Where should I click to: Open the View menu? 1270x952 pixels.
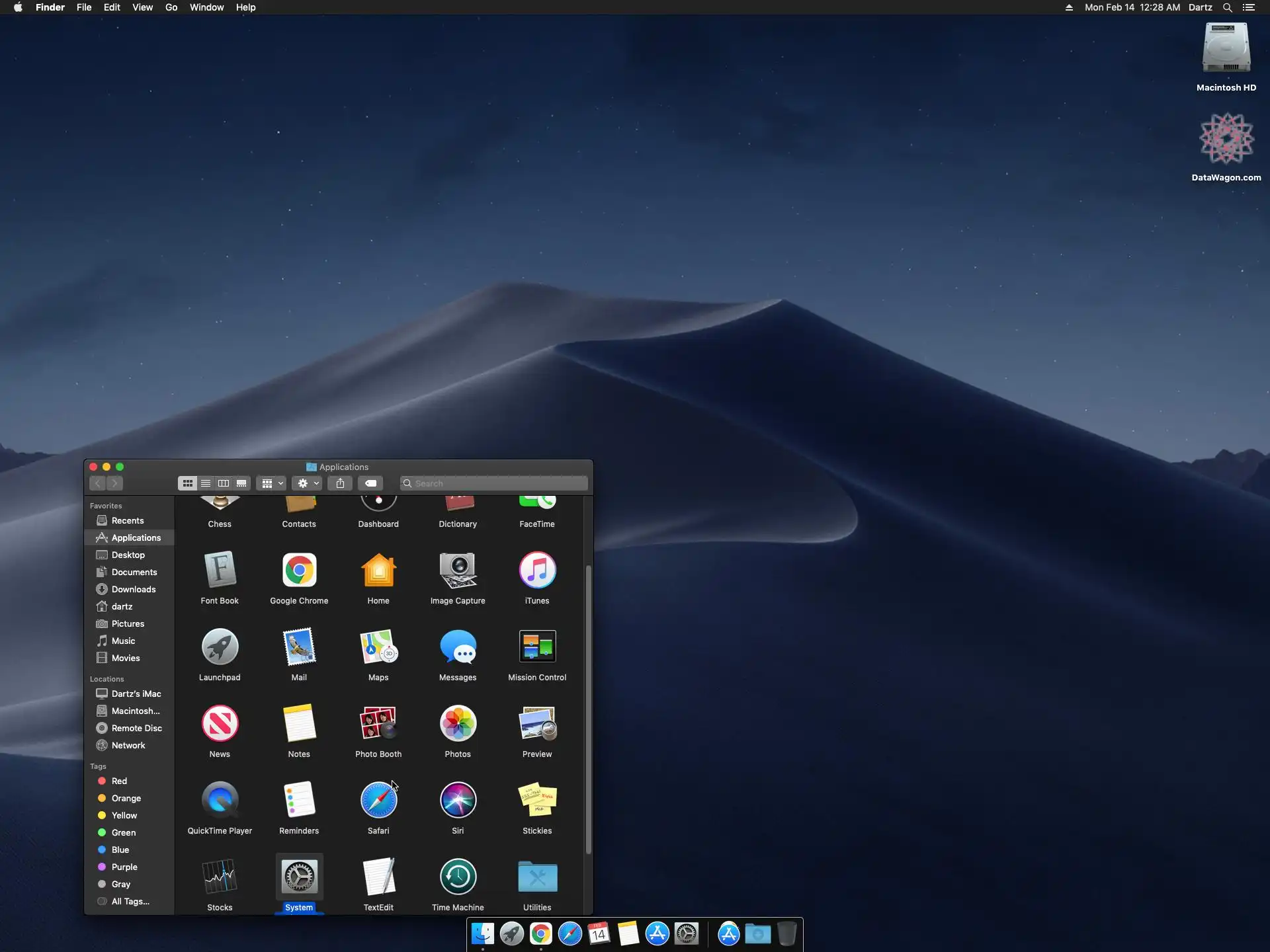click(x=142, y=7)
